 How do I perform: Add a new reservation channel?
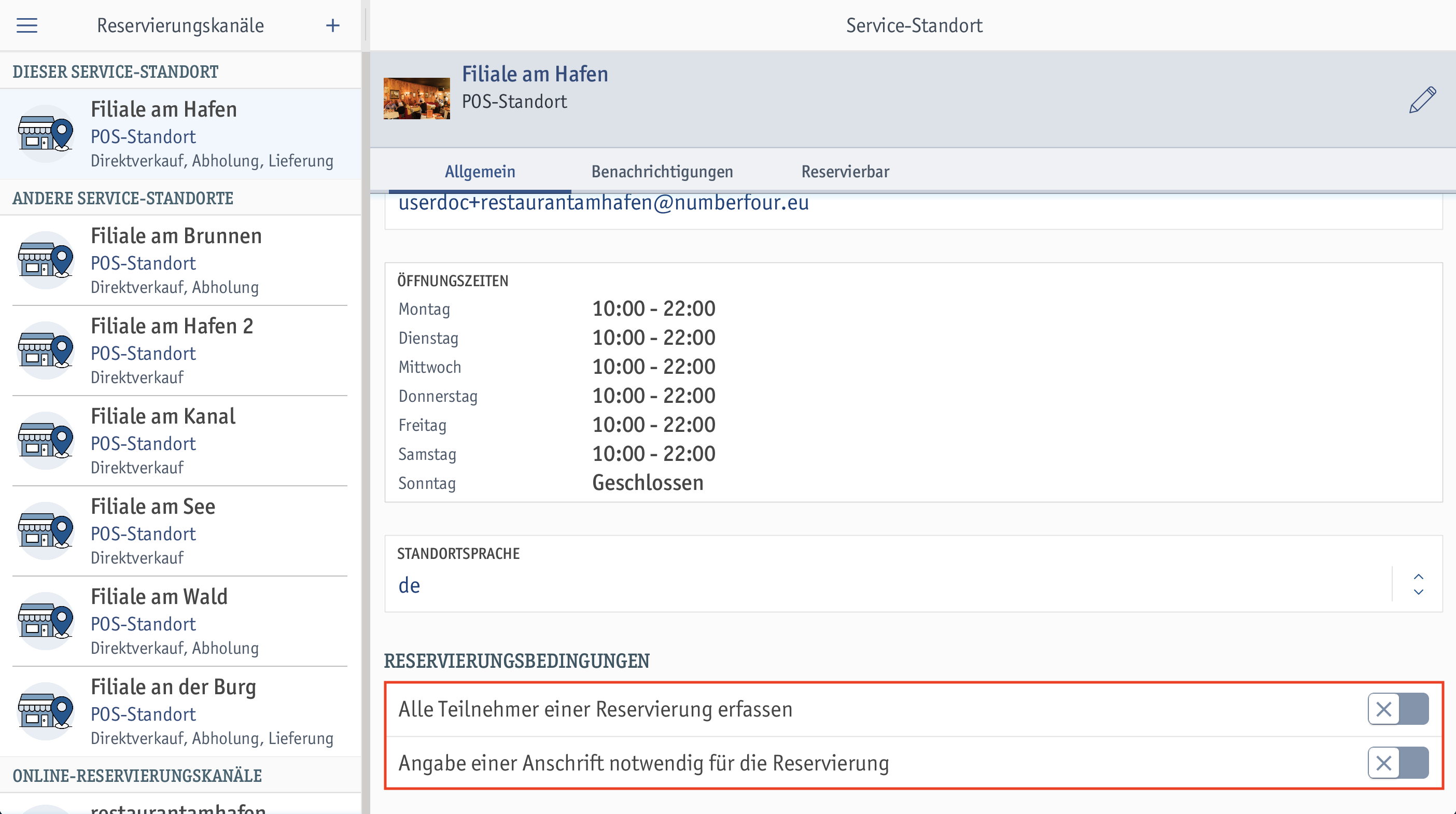[333, 25]
